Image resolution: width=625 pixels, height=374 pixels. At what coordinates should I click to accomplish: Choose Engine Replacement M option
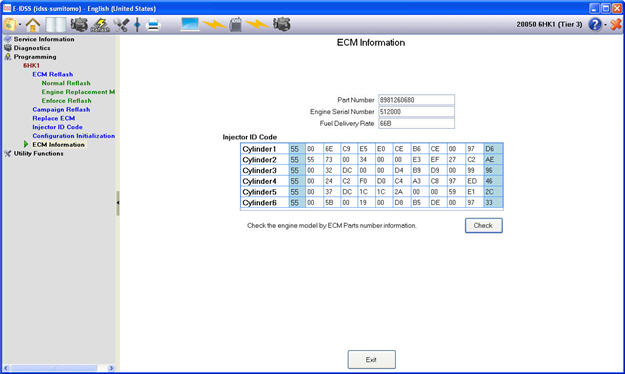(78, 92)
